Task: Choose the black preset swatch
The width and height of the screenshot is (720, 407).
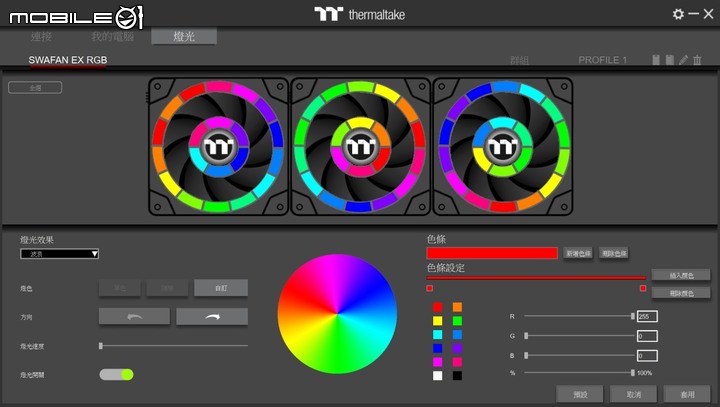Action: [x=457, y=376]
